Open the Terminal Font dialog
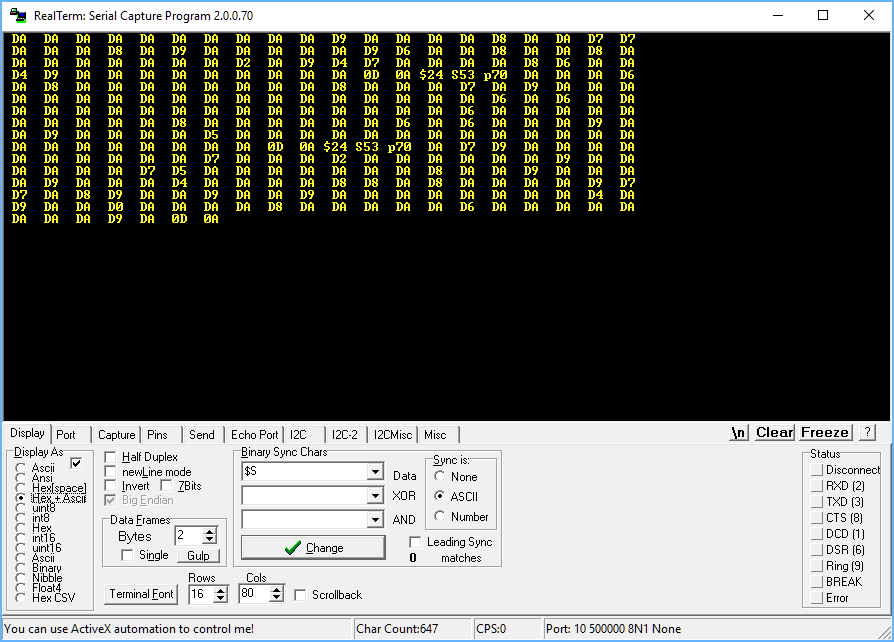 [140, 593]
